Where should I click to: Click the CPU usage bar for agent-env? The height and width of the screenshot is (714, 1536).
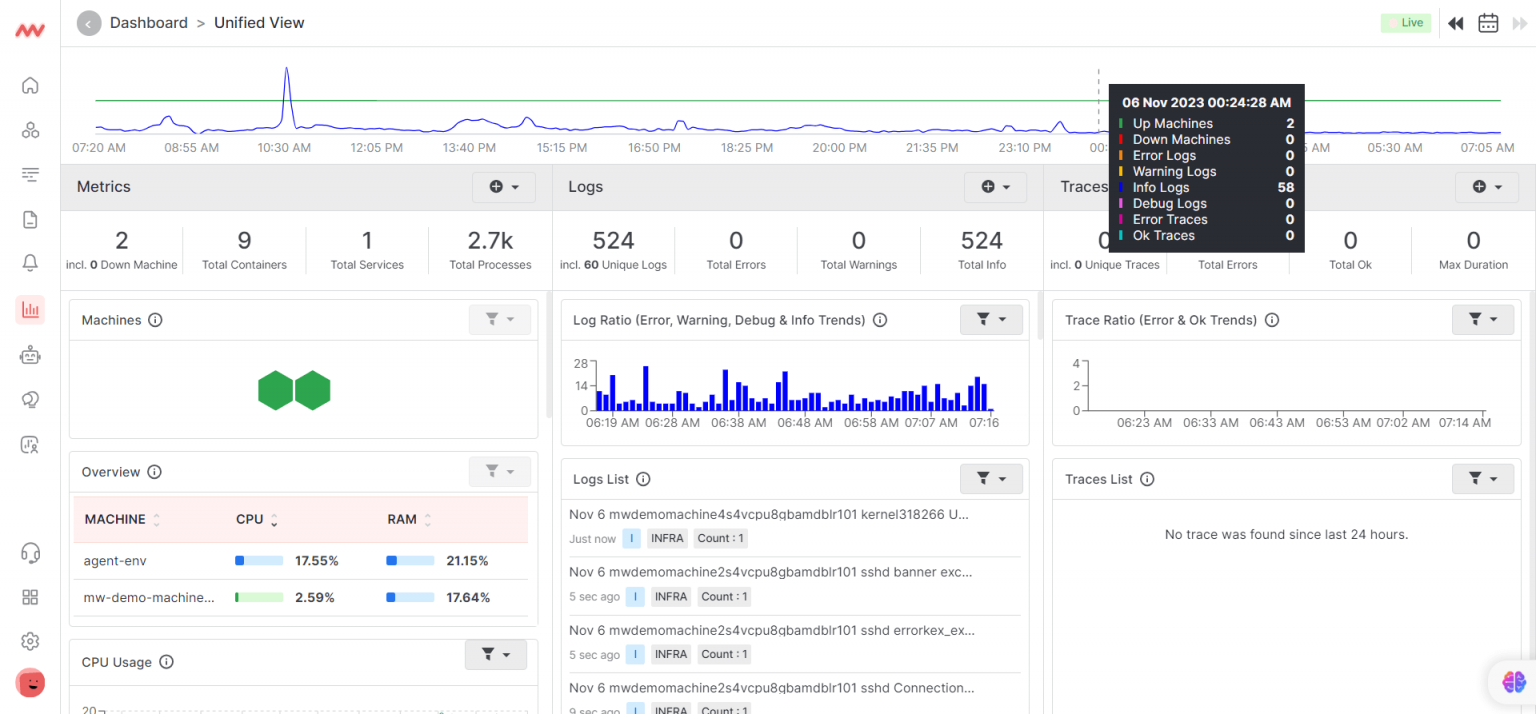258,560
